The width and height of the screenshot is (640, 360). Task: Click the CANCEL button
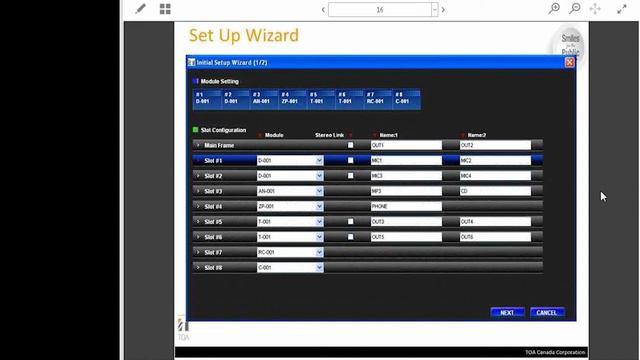click(547, 313)
